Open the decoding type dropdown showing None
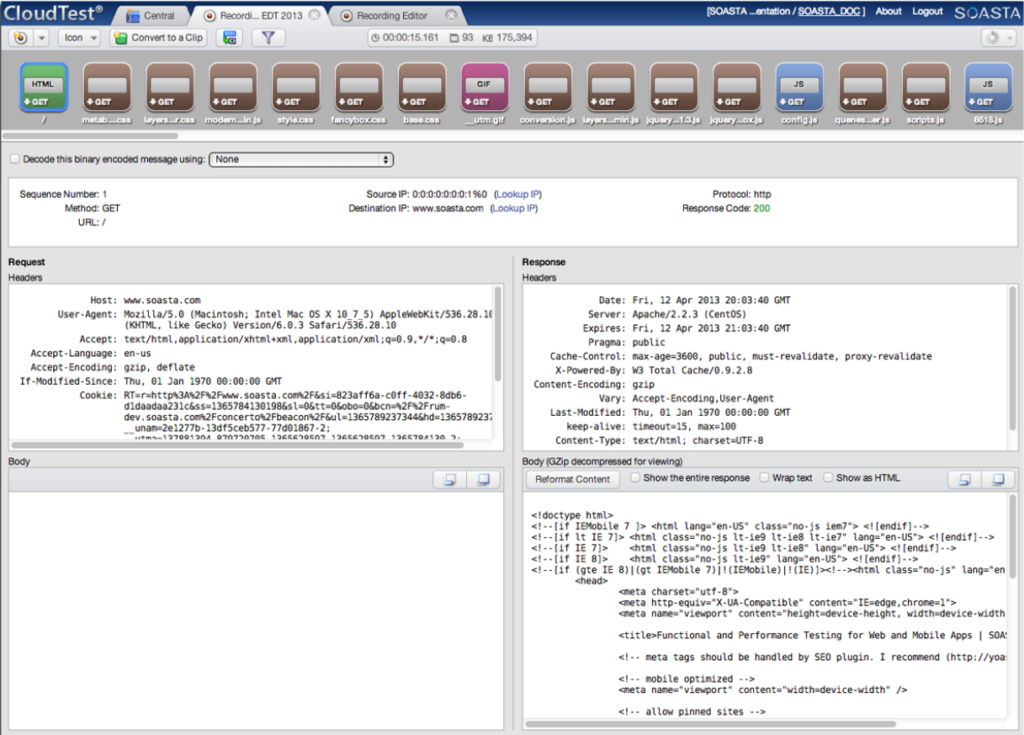Viewport: 1024px width, 735px height. coord(301,159)
